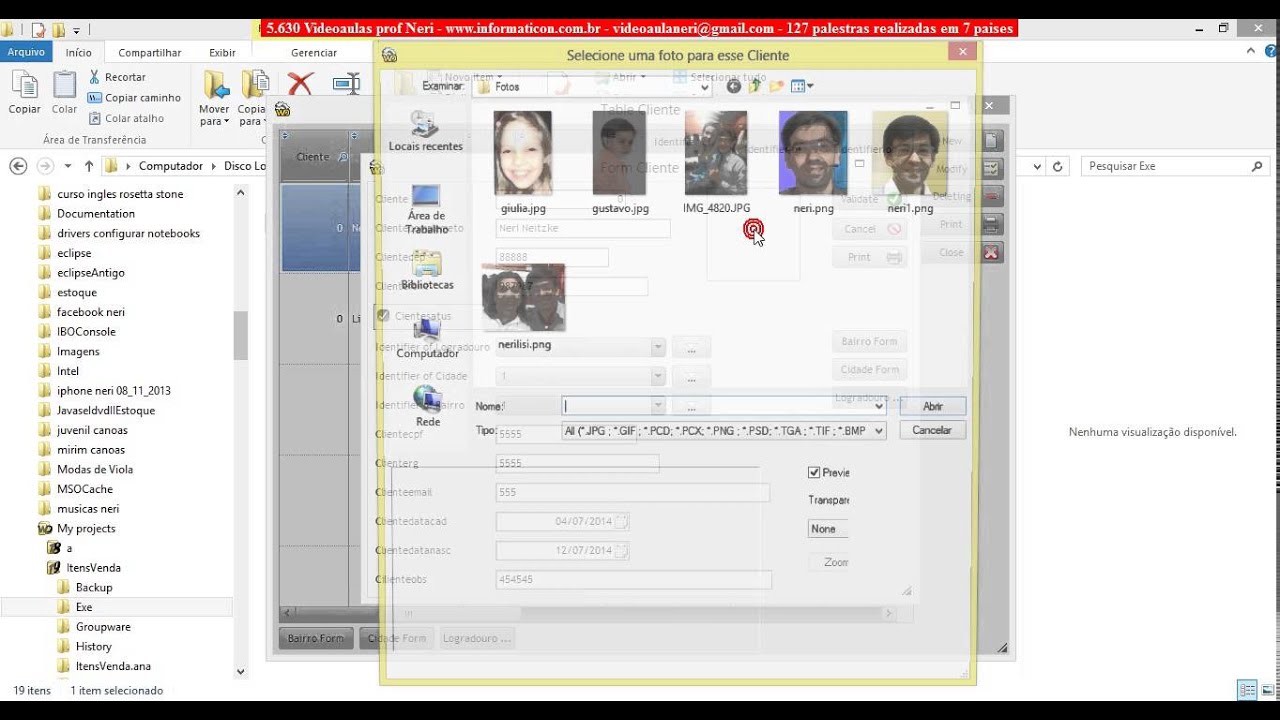
Task: Open Locais recentes in dialog sidebar
Action: coord(426,131)
